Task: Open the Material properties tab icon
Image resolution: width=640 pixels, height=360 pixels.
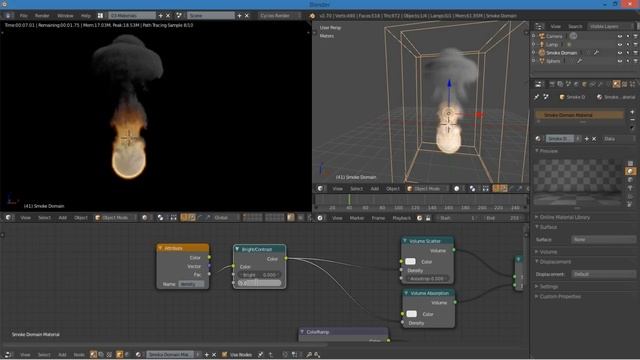Action: pyautogui.click(x=616, y=84)
